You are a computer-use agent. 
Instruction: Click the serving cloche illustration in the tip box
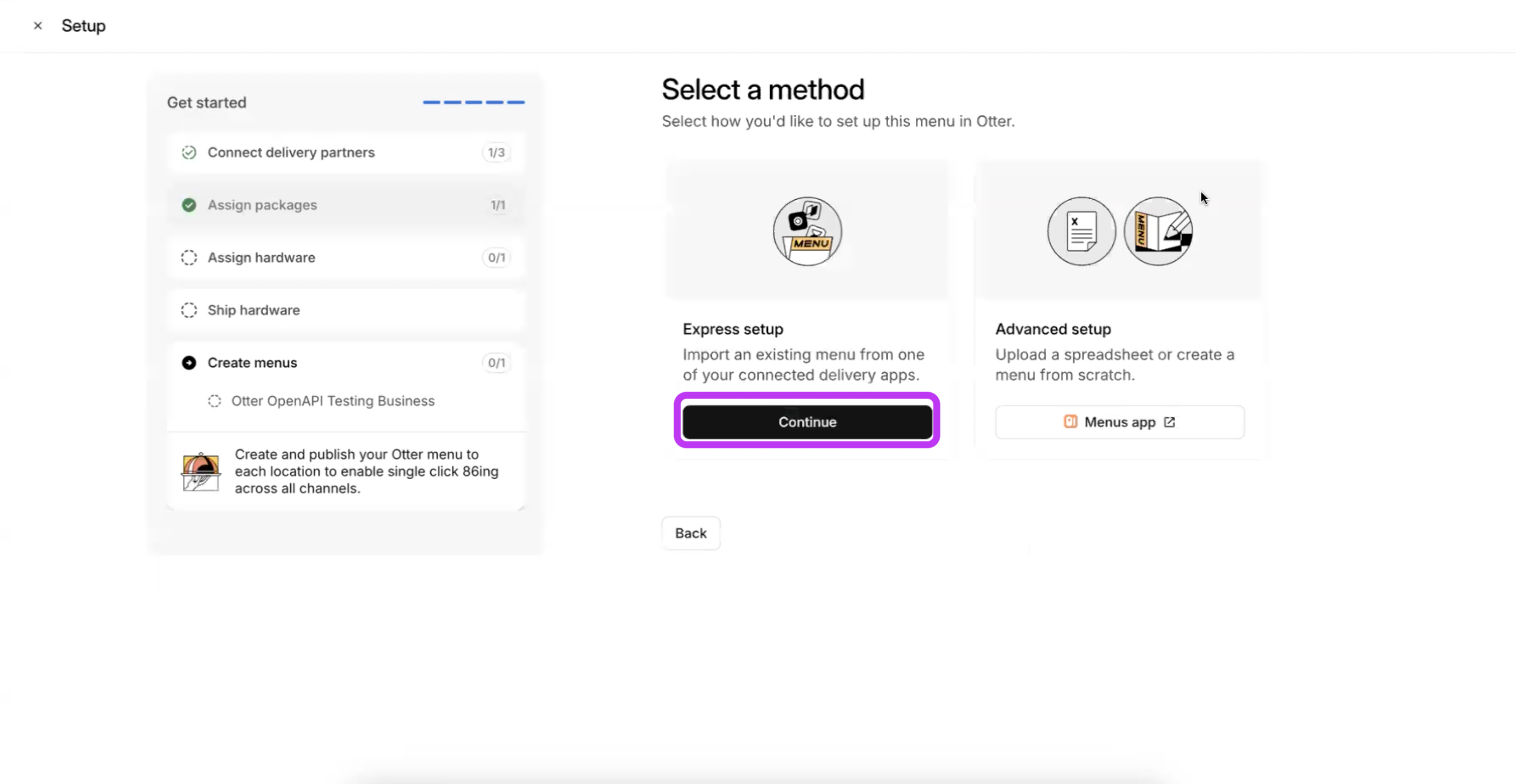tap(201, 471)
